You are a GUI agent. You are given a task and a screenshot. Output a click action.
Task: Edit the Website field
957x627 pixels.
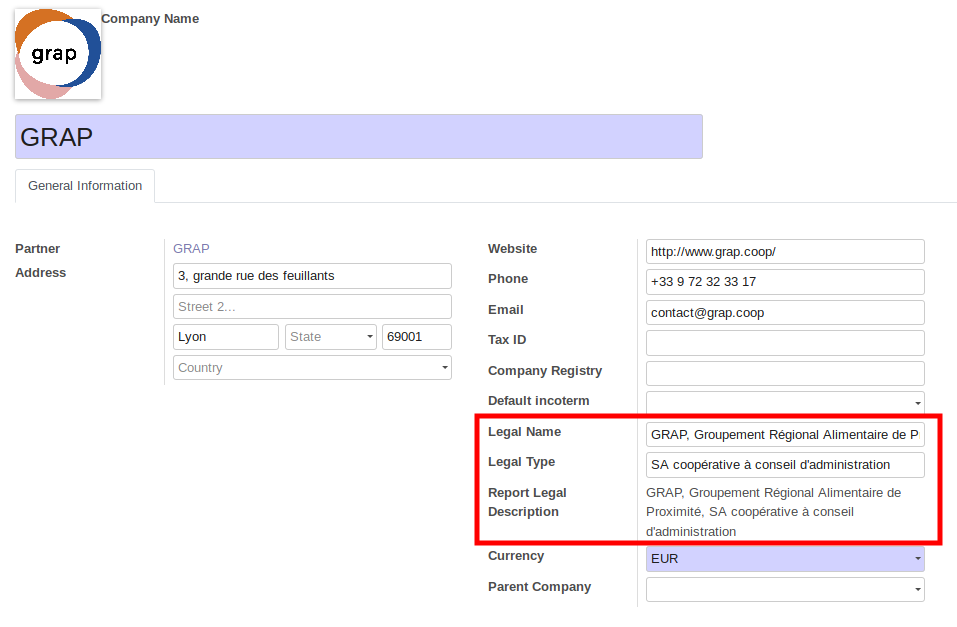click(785, 252)
